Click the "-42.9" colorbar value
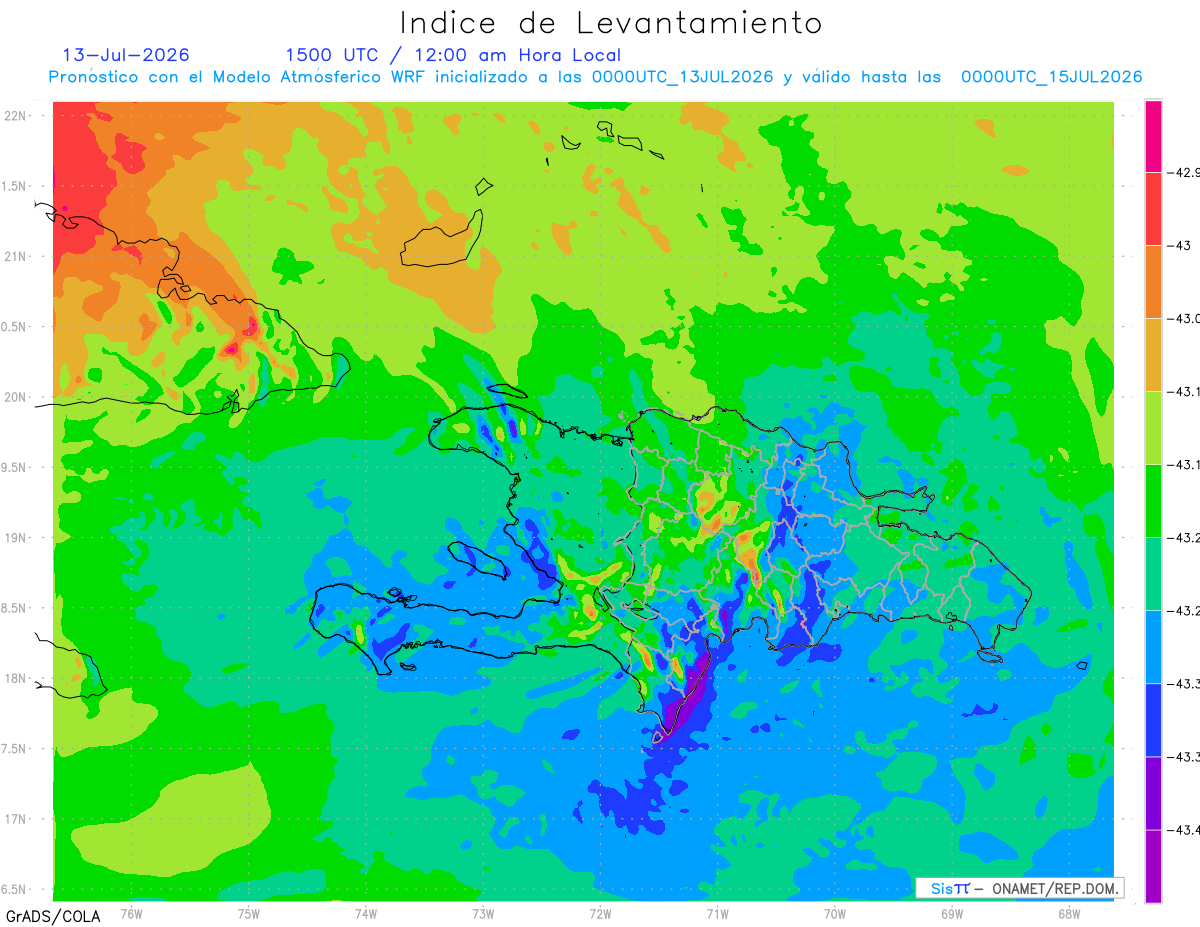1200x927 pixels. [x=1184, y=173]
